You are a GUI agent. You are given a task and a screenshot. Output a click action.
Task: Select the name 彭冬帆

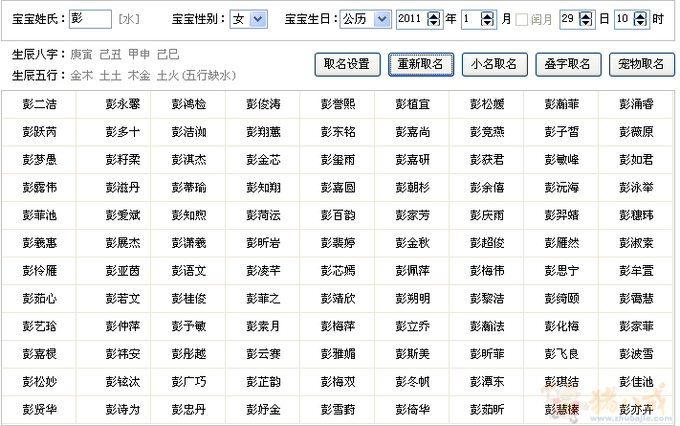(x=412, y=382)
